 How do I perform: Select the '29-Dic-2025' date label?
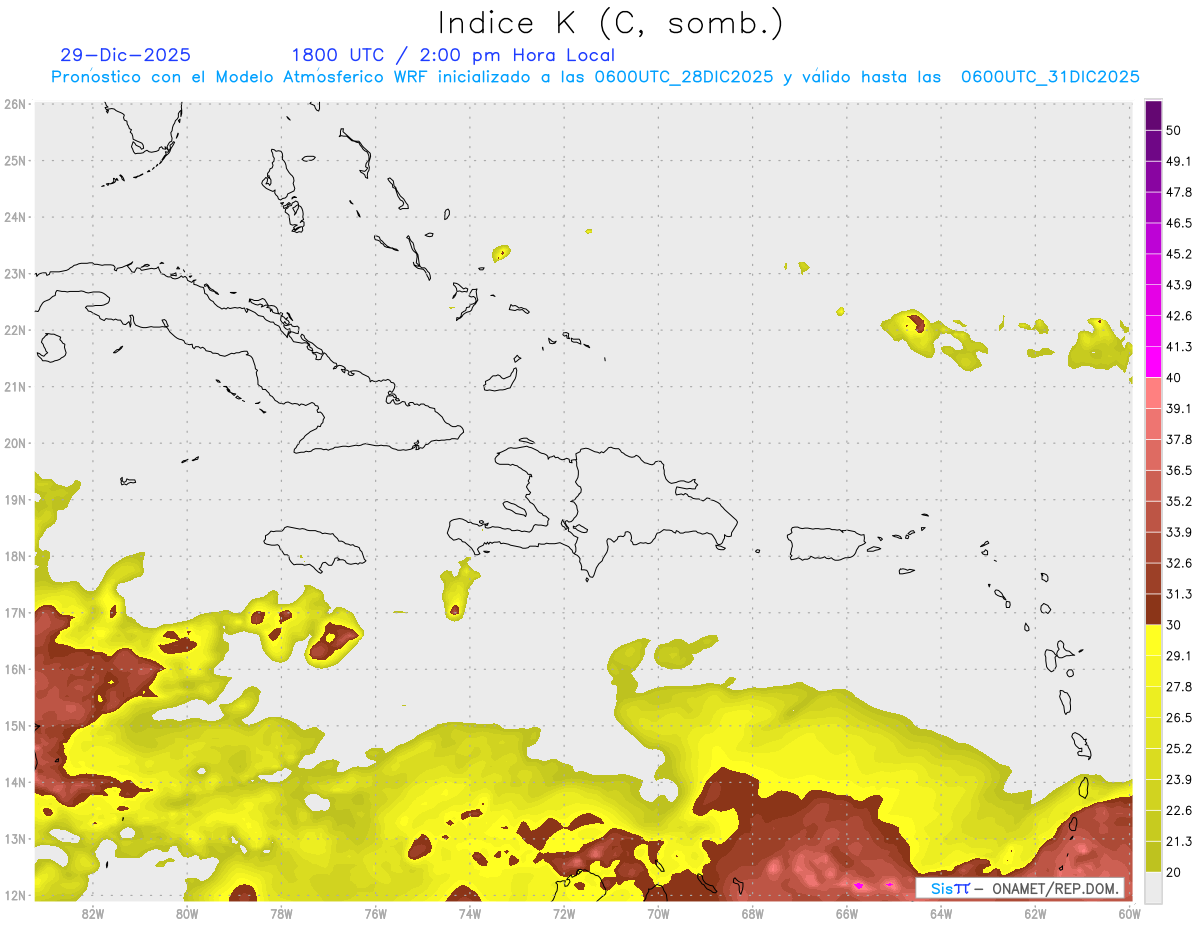[x=125, y=55]
